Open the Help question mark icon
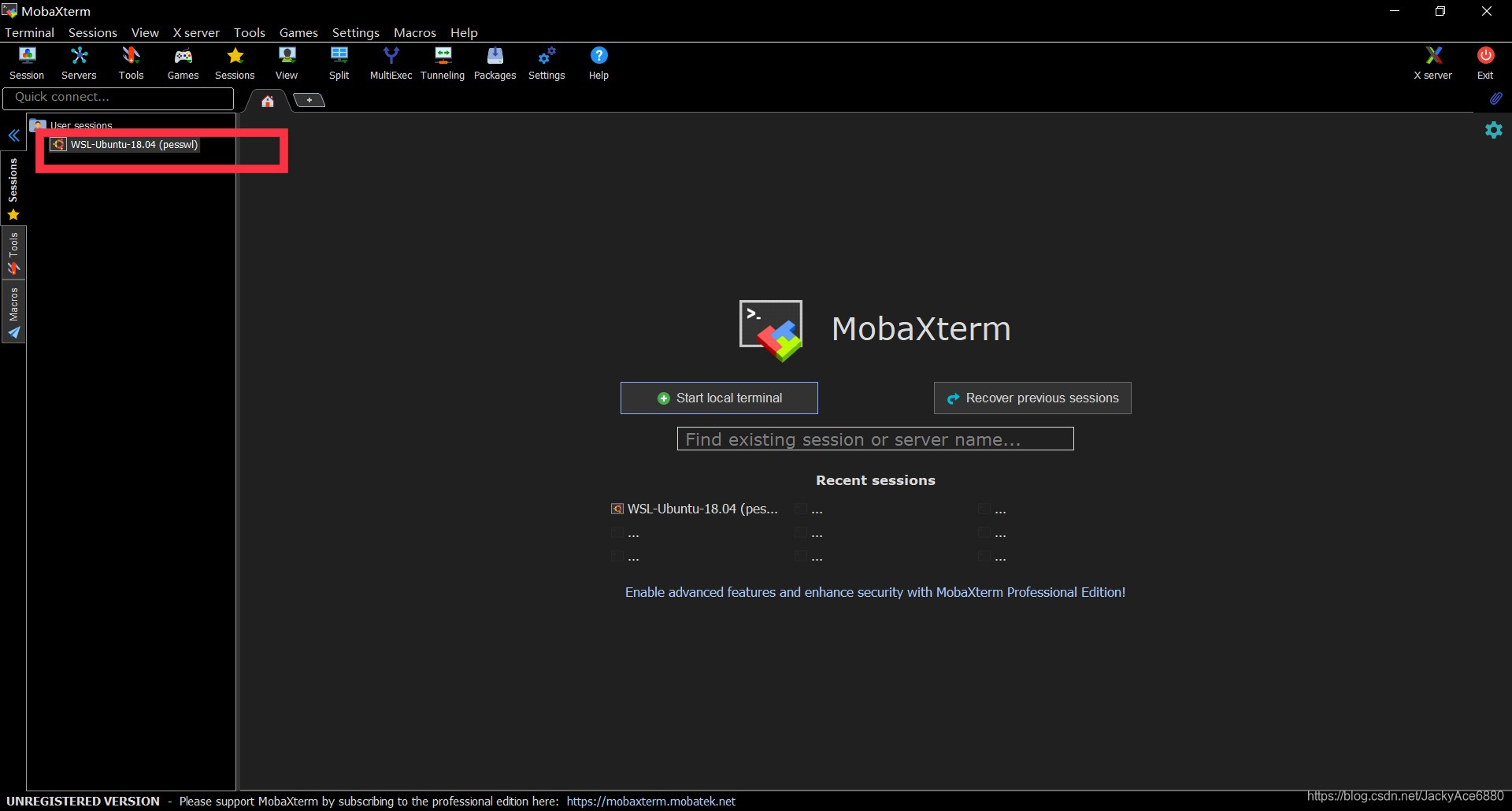 point(598,63)
